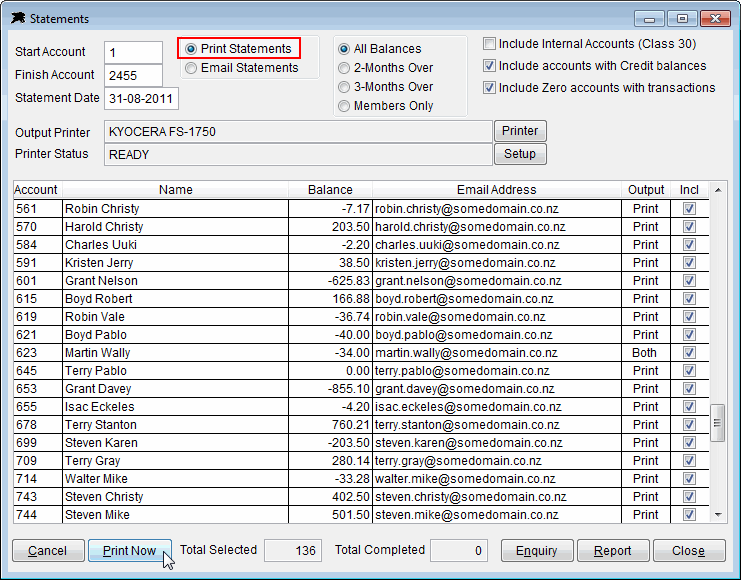The image size is (741, 580).
Task: Click the Output column header
Action: 646,190
